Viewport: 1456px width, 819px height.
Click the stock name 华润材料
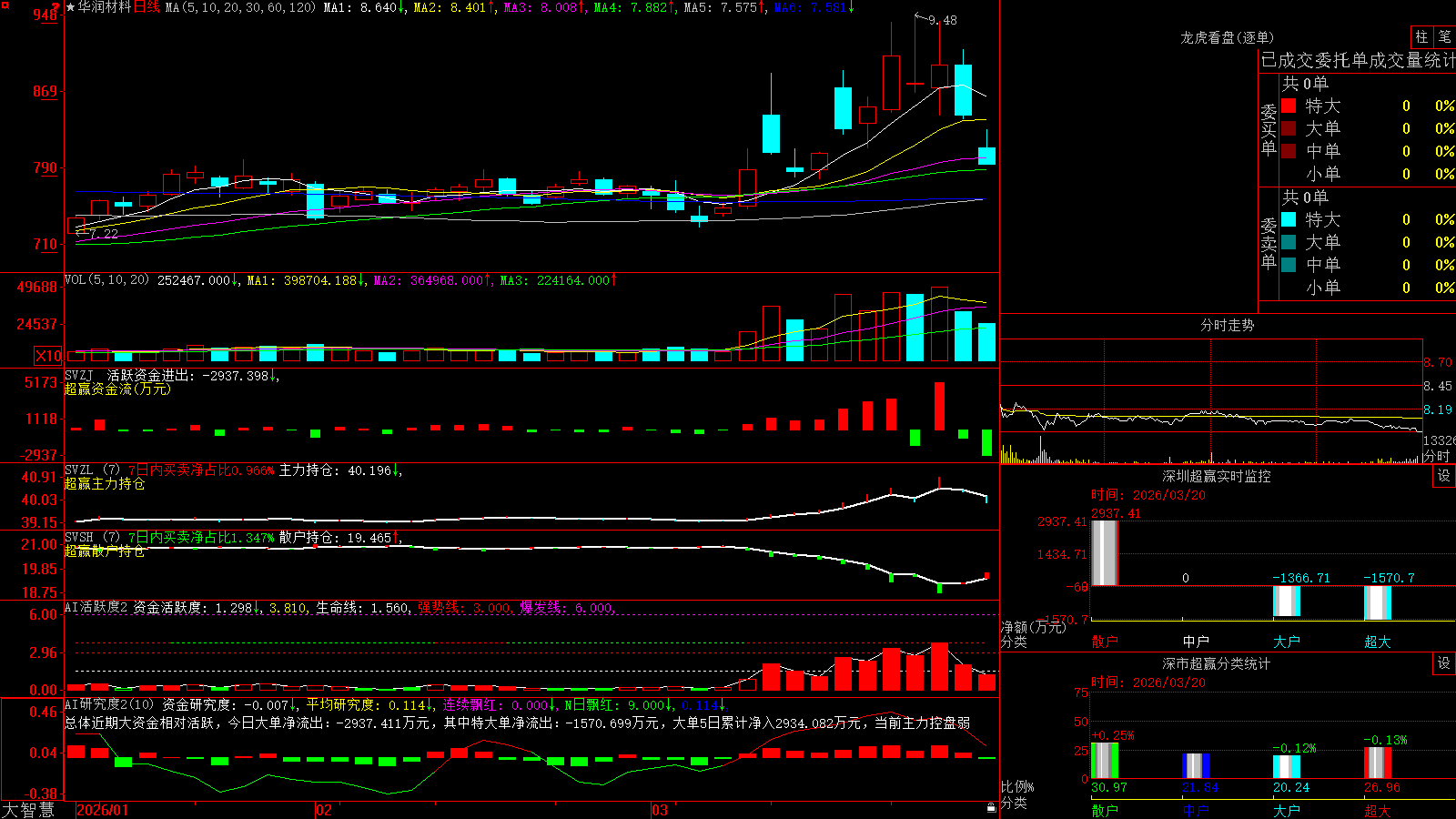click(x=105, y=7)
